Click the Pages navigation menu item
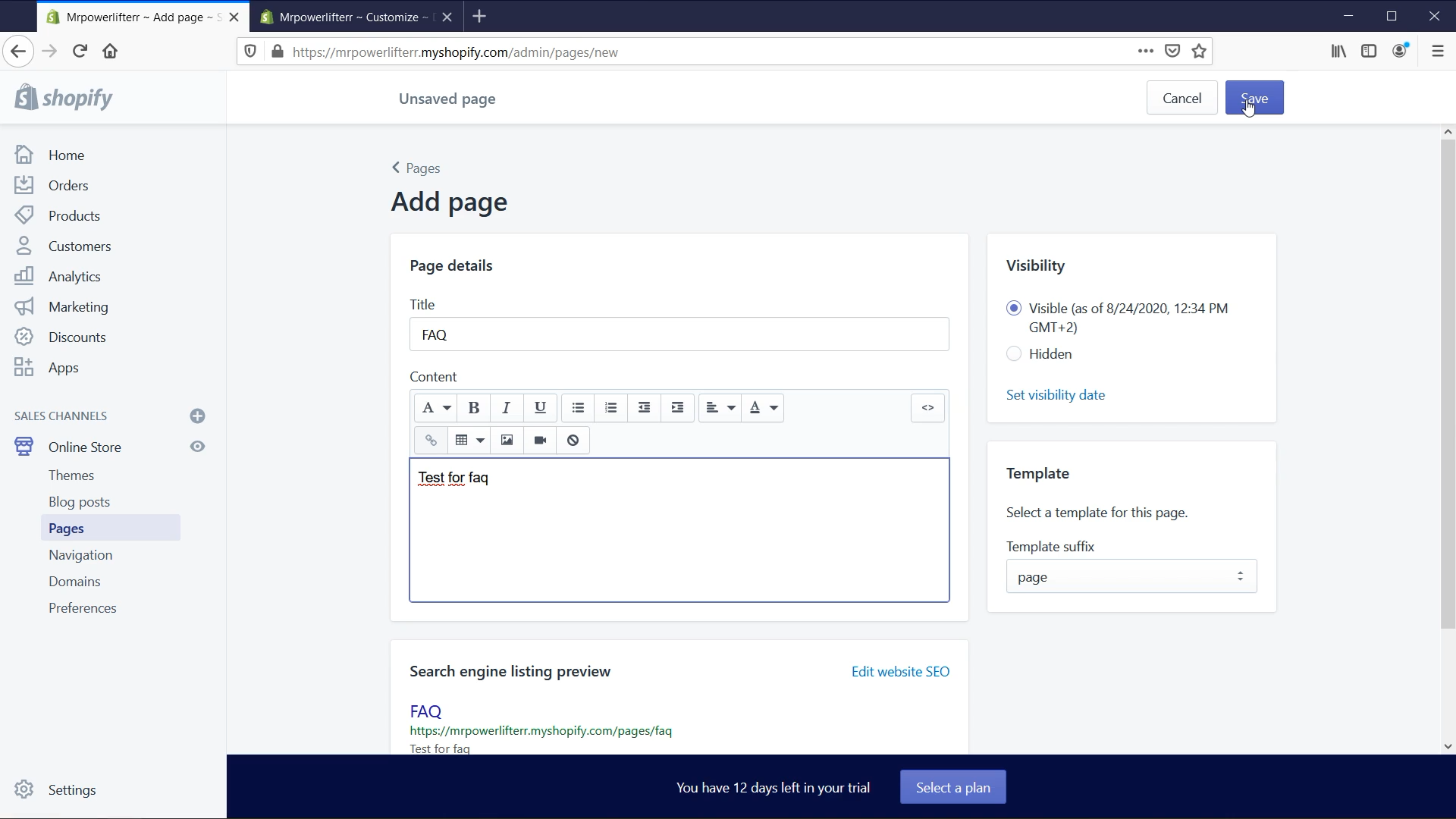This screenshot has height=819, width=1456. click(x=66, y=528)
